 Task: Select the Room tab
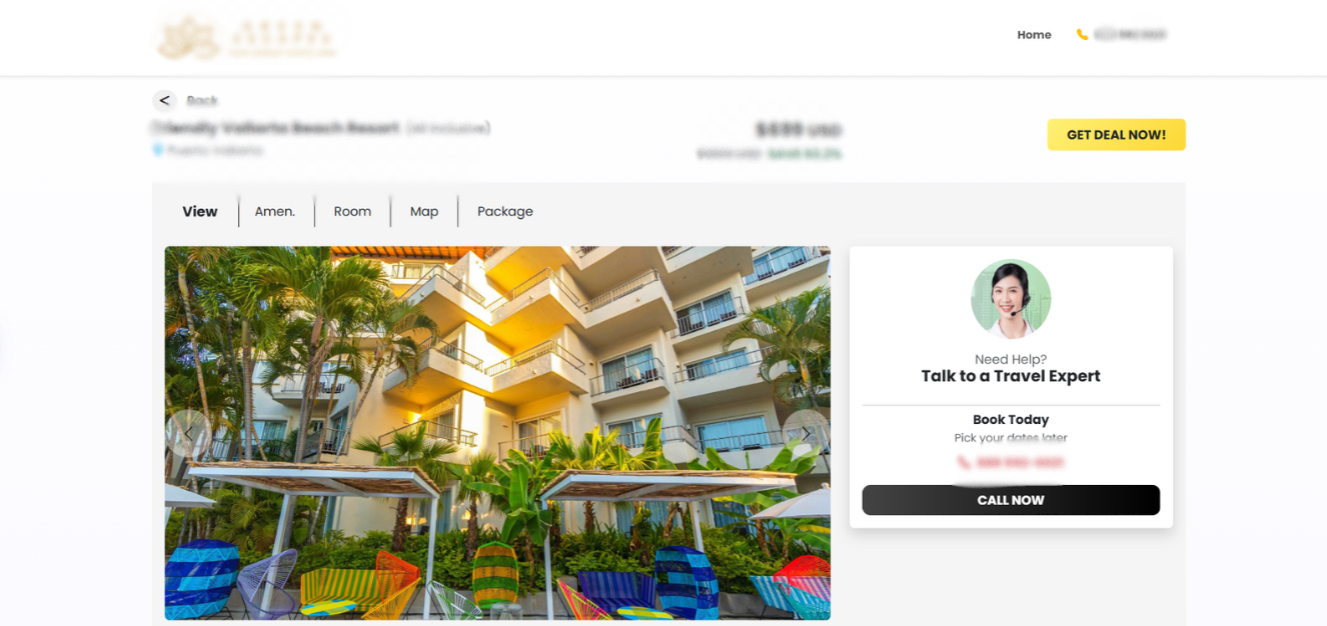(352, 211)
